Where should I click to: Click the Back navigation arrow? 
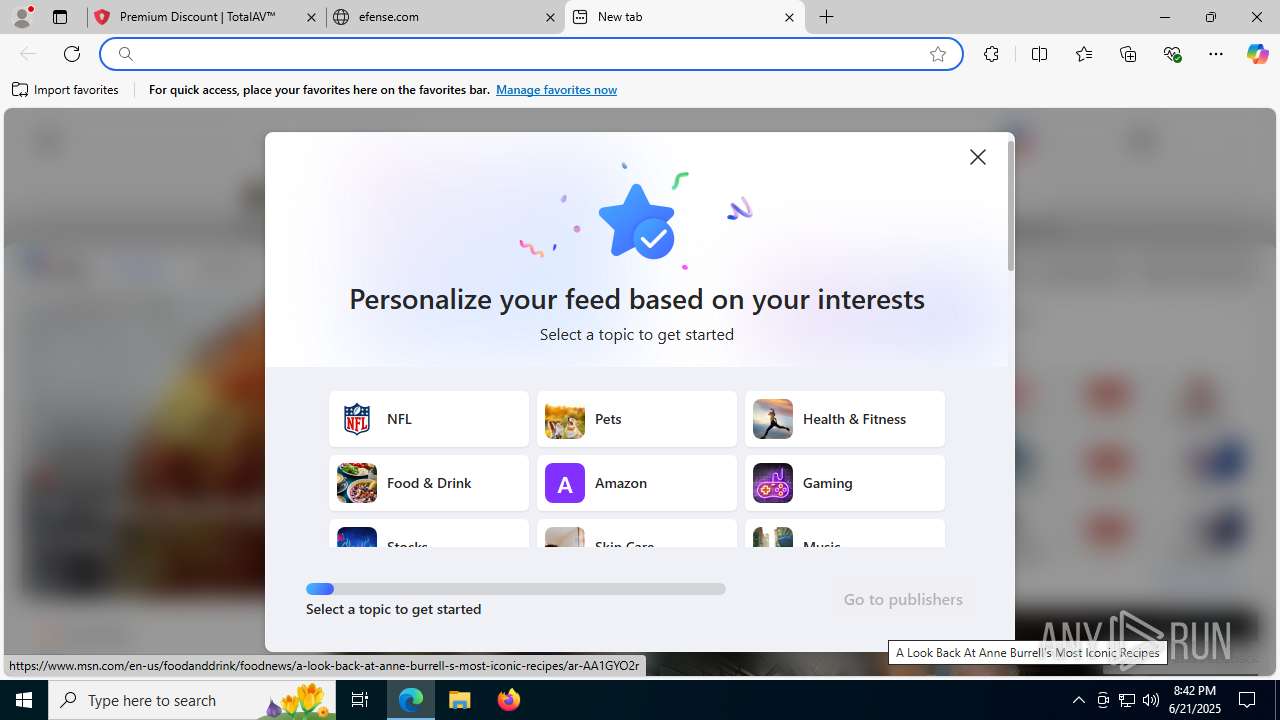28,54
